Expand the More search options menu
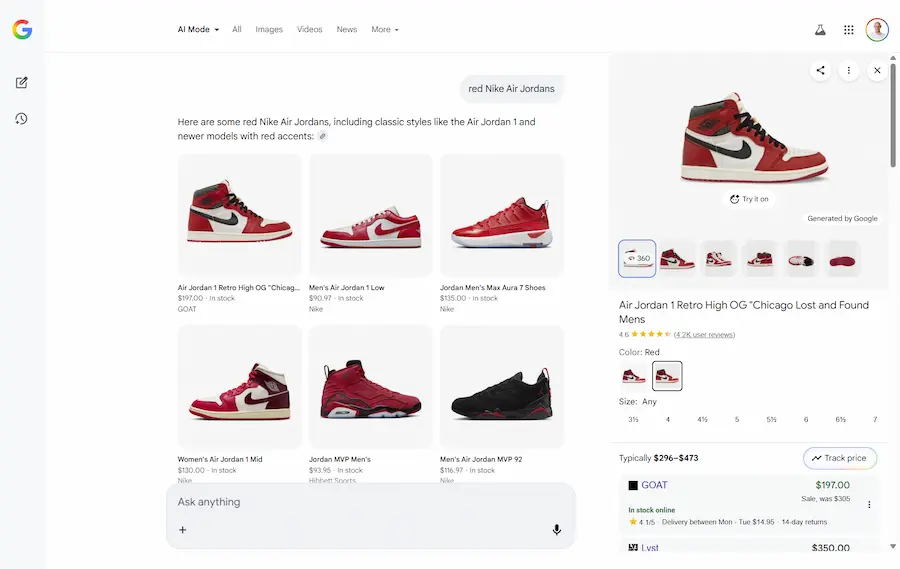Image resolution: width=900 pixels, height=569 pixels. (384, 30)
